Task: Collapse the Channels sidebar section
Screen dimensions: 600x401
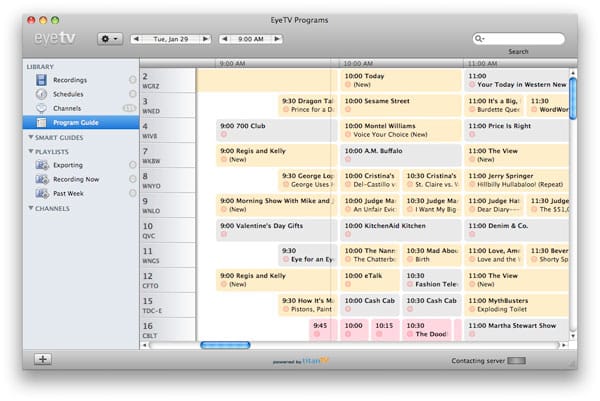Action: [x=31, y=208]
